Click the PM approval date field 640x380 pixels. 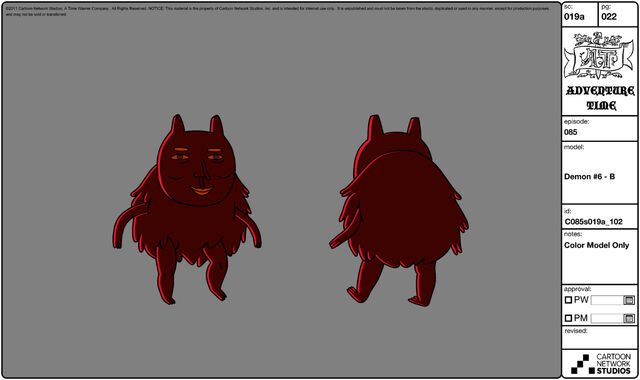[x=607, y=318]
